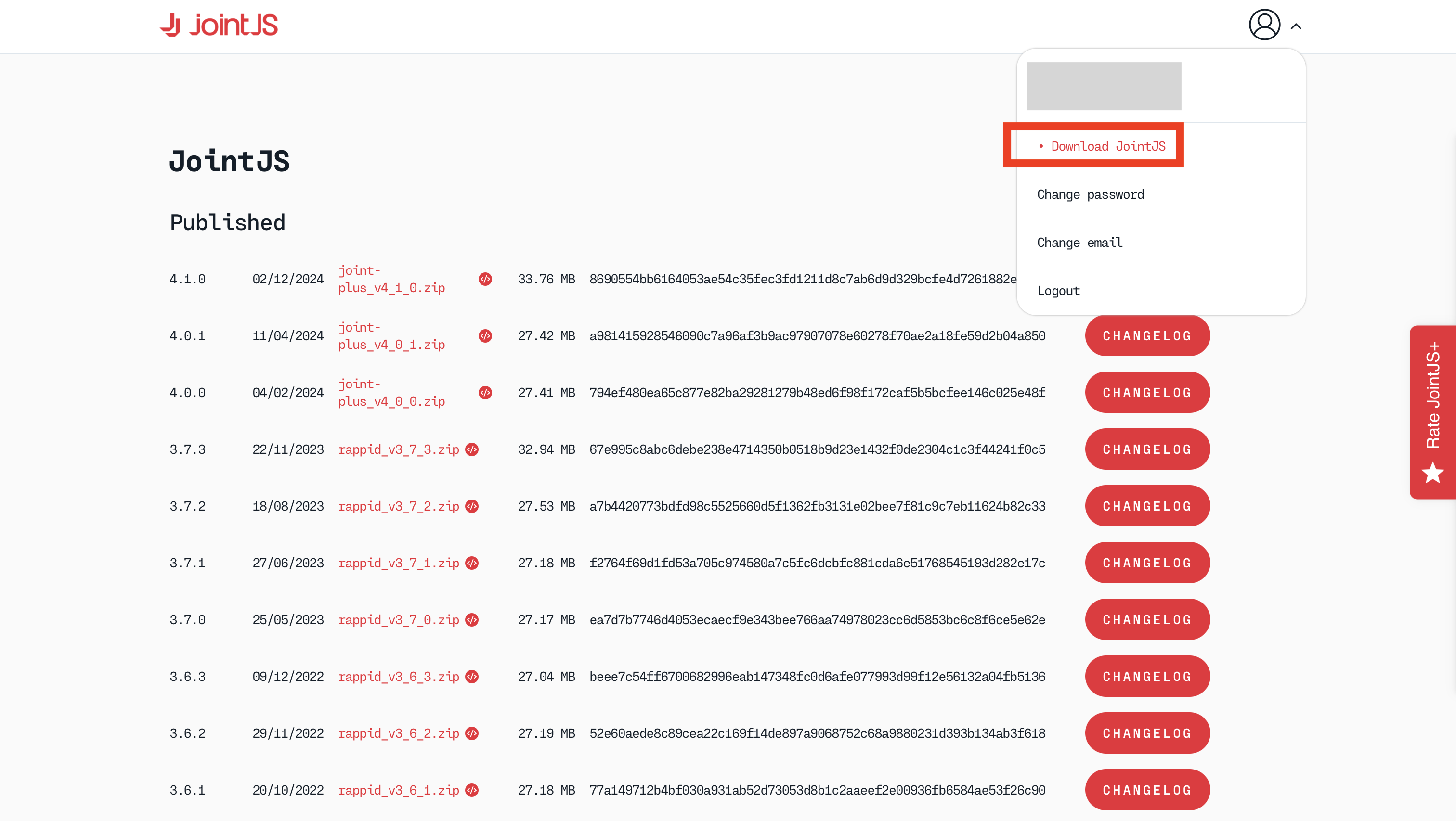Open CHANGELOG for version 3.7.1
This screenshot has width=1456, height=821.
[1147, 563]
